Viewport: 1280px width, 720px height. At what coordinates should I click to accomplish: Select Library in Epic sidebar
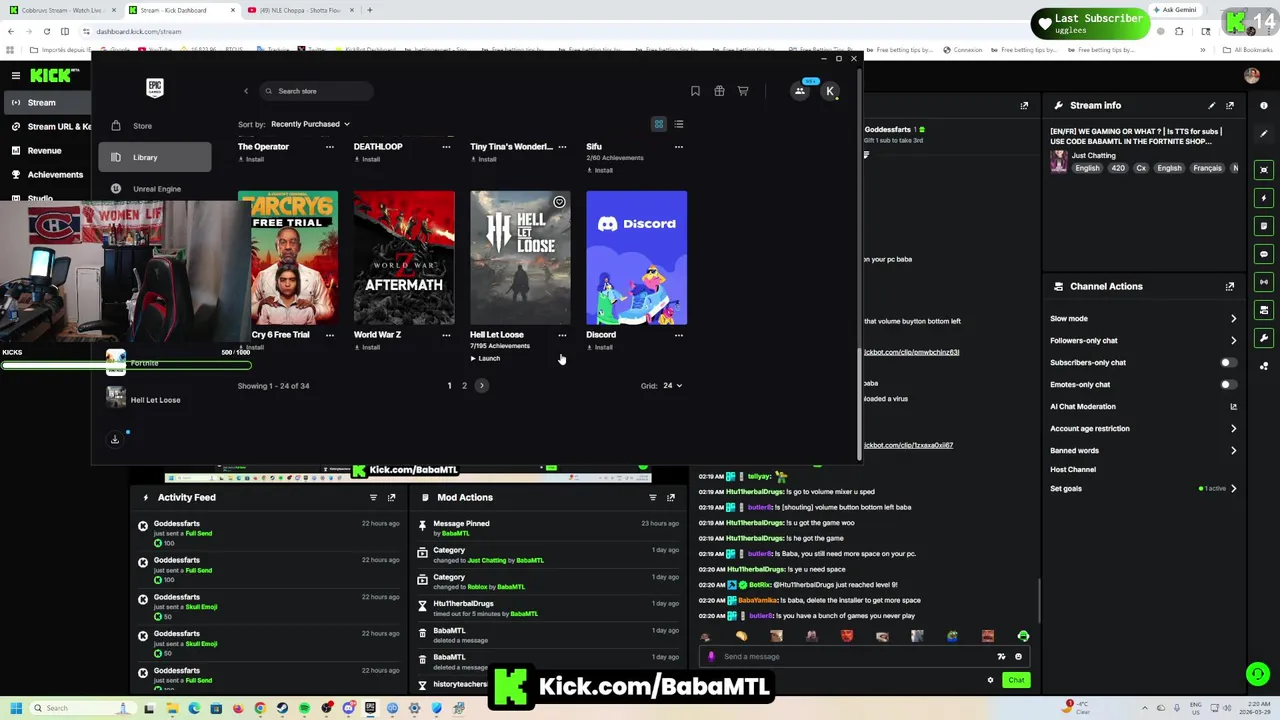tap(155, 157)
